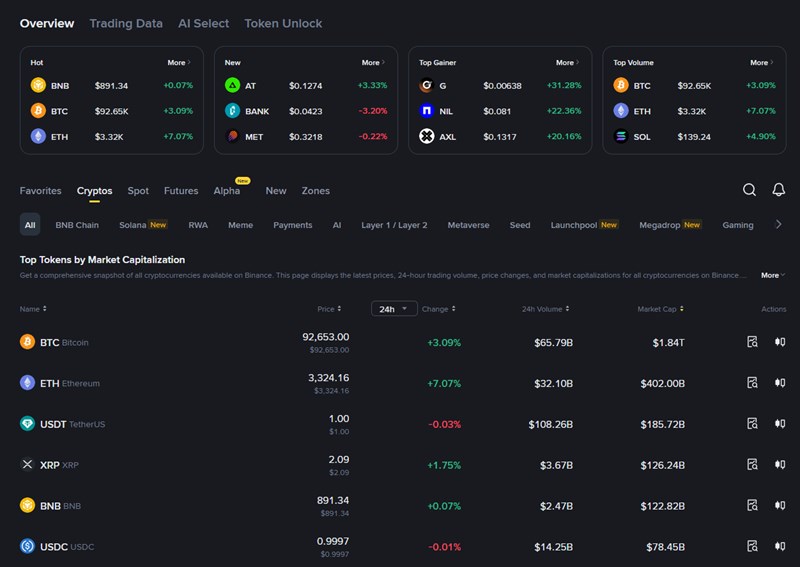The height and width of the screenshot is (567, 800).
Task: Click the AXL icon in Top Gainer card
Action: (427, 136)
